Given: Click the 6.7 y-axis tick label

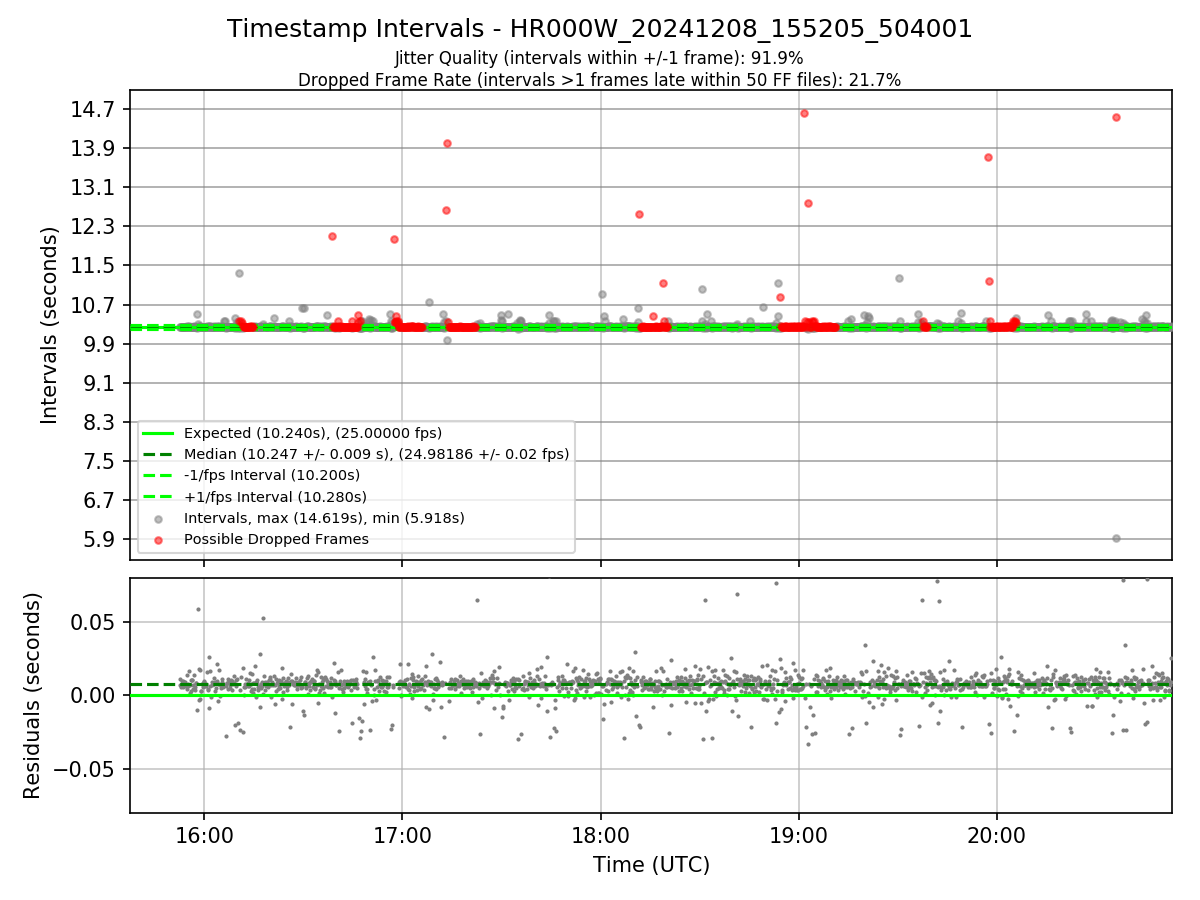Looking at the screenshot, I should [x=99, y=500].
